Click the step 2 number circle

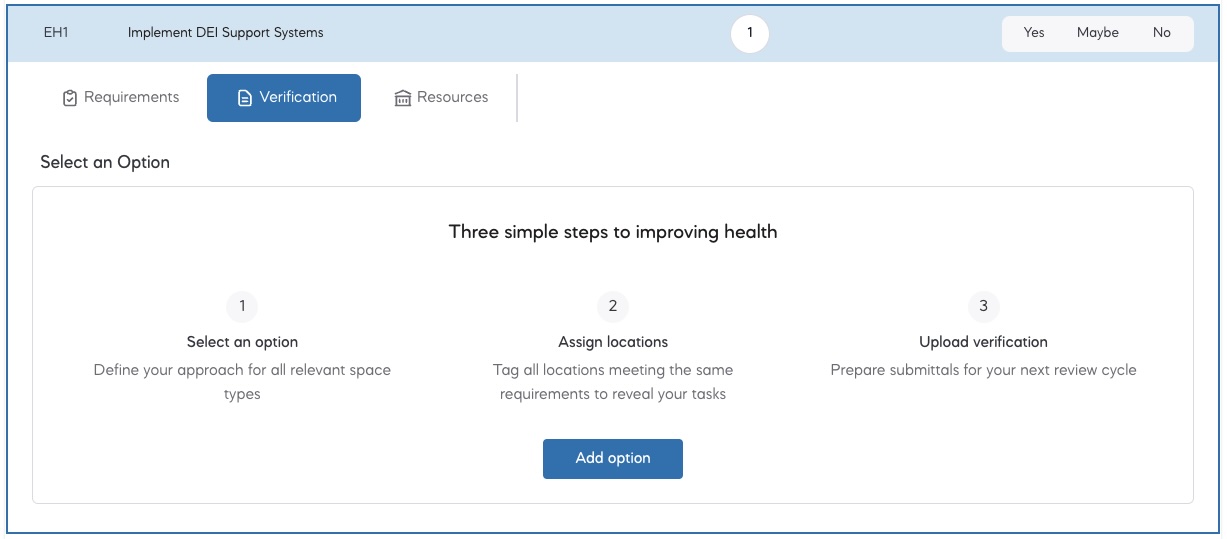613,306
